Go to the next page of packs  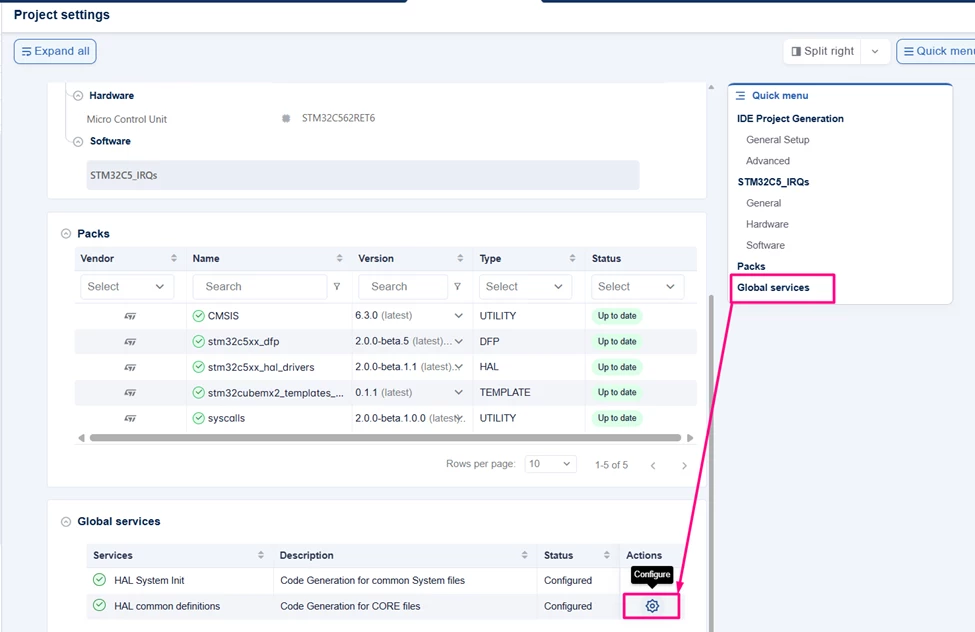pos(684,465)
